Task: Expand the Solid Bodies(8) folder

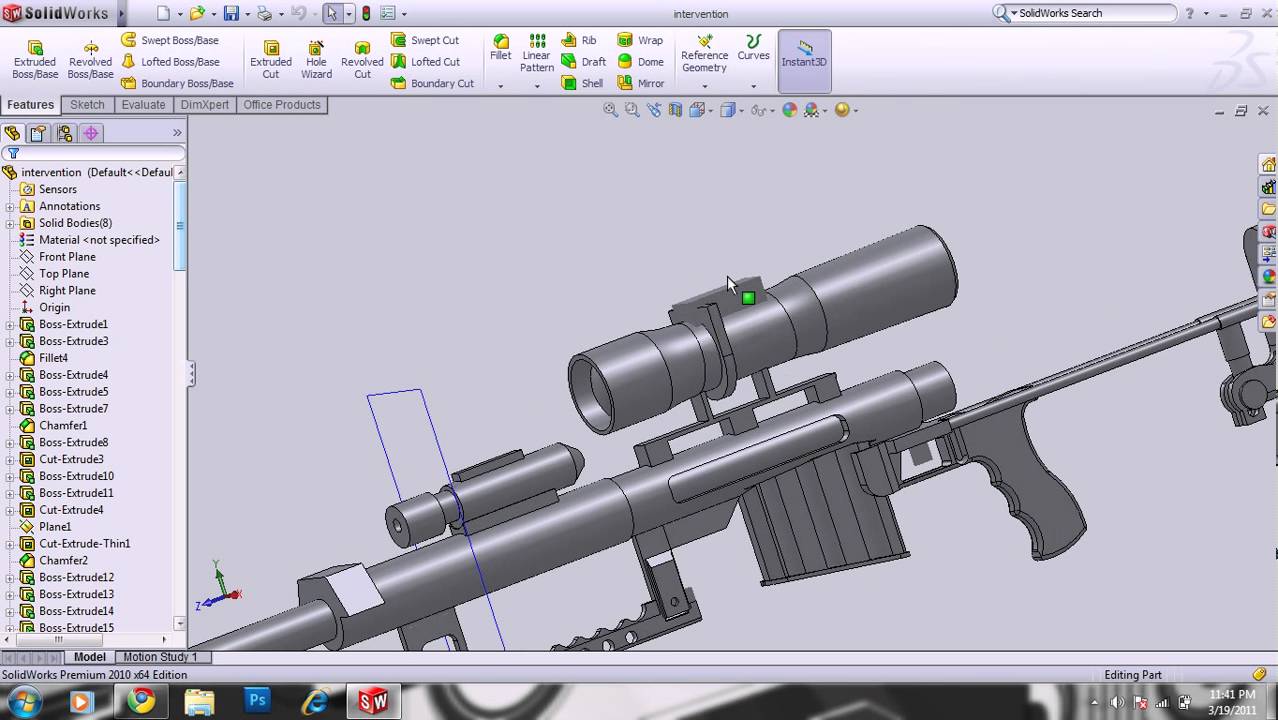Action: pyautogui.click(x=10, y=223)
